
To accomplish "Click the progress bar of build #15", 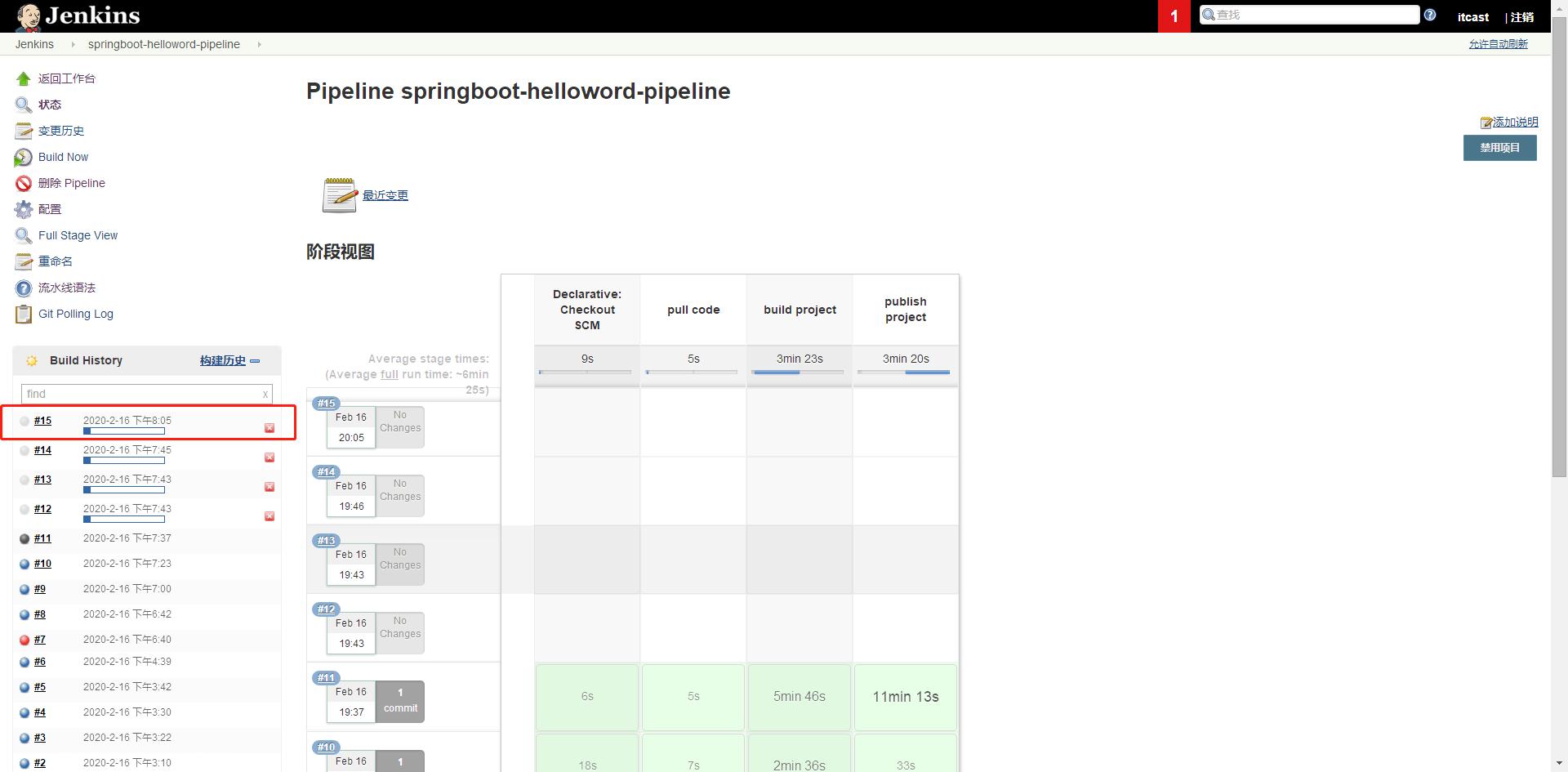I will 124,431.
